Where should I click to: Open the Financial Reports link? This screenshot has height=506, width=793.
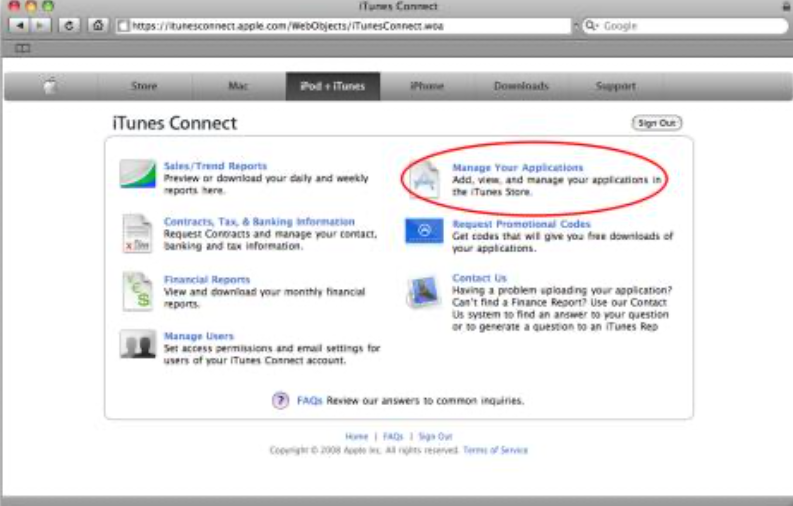pos(207,280)
